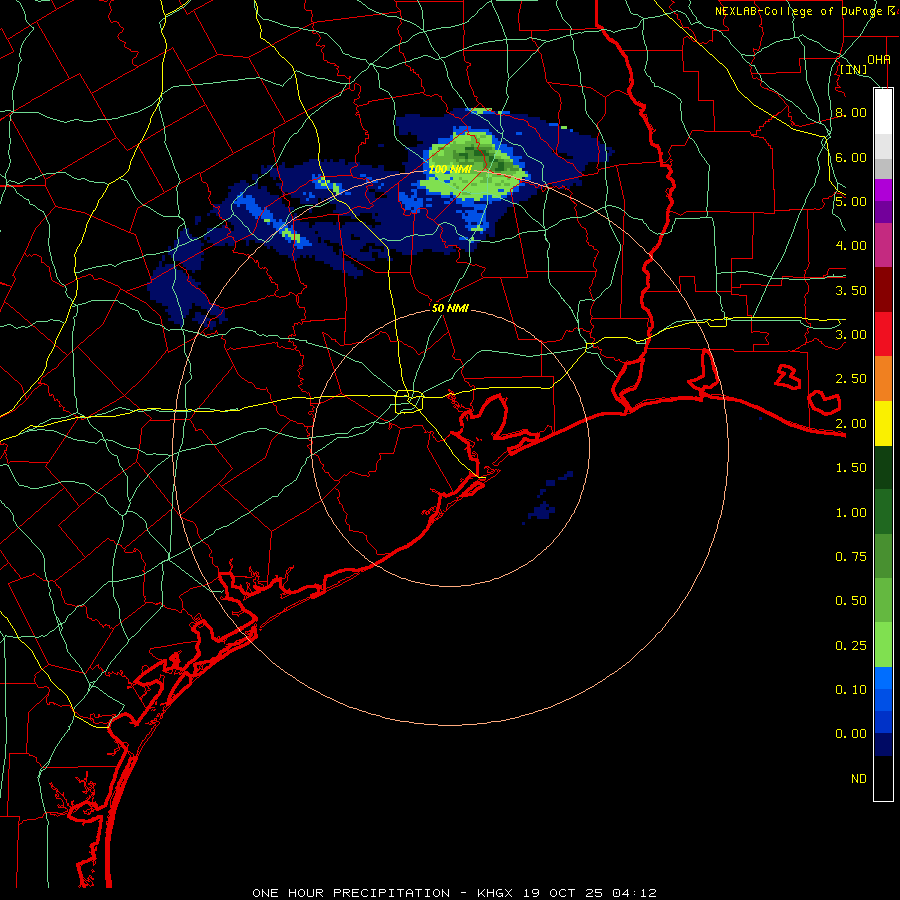This screenshot has height=900, width=900.
Task: Click the yellow Houston highway loop
Action: [x=409, y=401]
